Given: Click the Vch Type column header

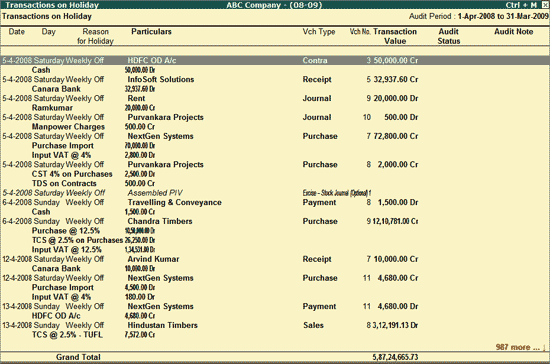Looking at the screenshot, I should [318, 32].
